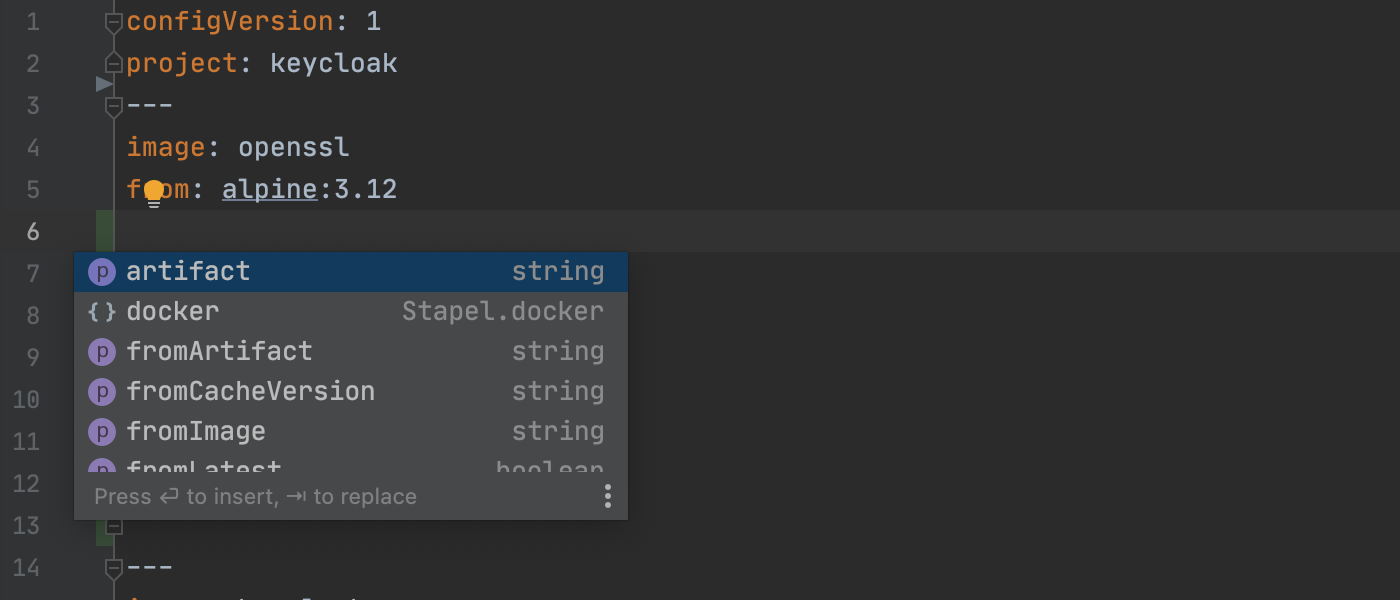
Task: Click the property icon next to fromCacheVersion
Action: pos(102,392)
